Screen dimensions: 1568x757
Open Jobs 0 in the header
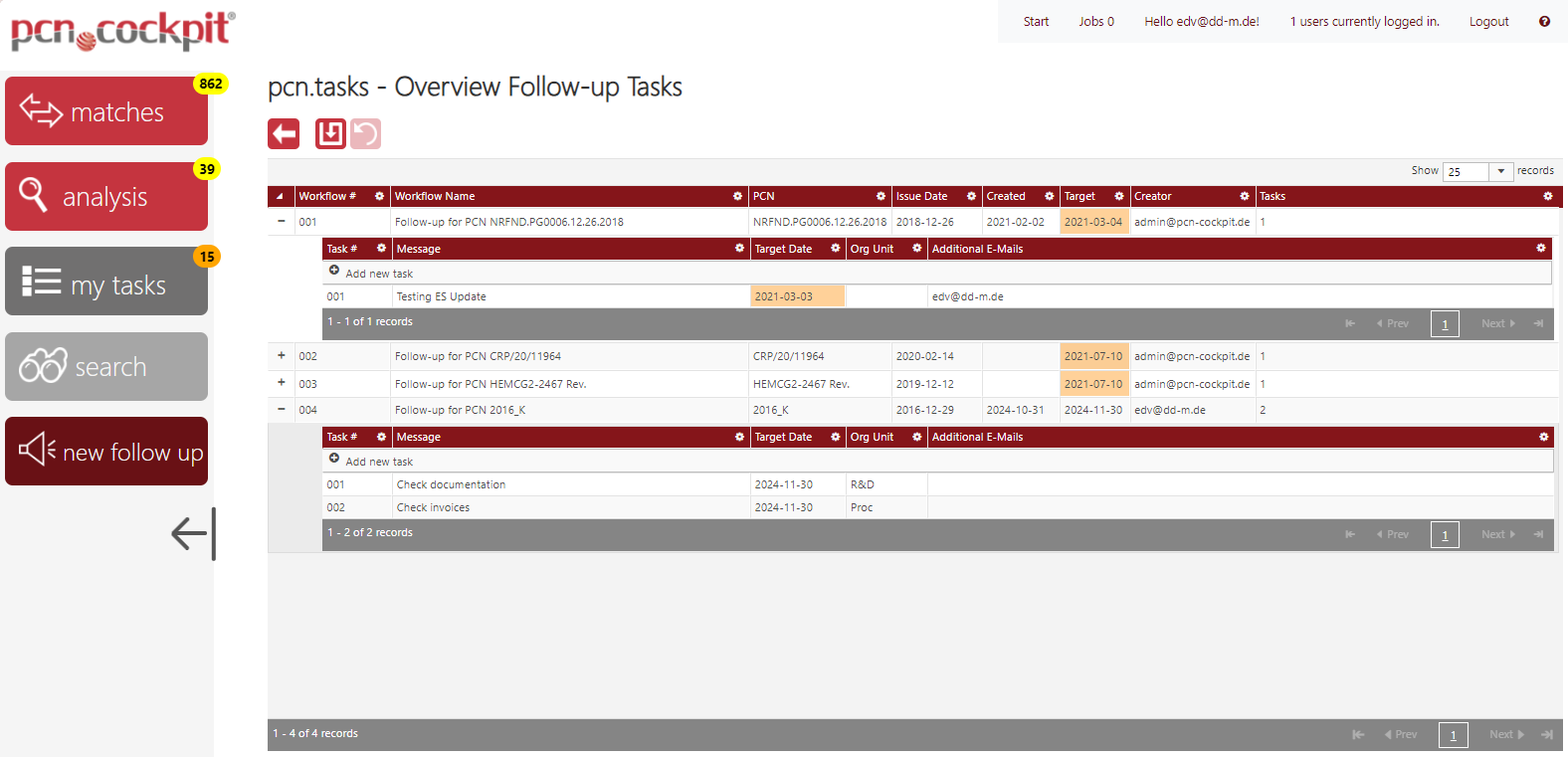[x=1096, y=21]
